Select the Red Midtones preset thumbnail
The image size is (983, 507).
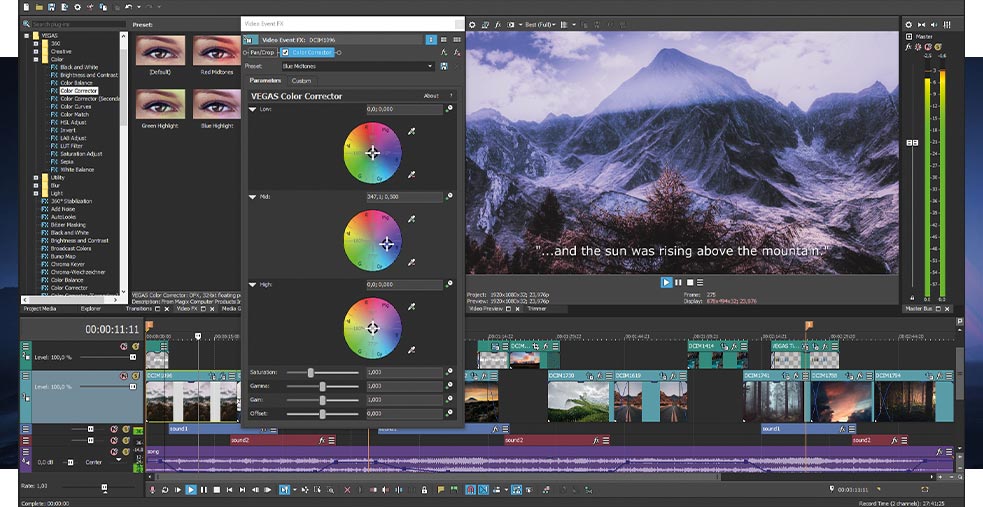coord(216,51)
